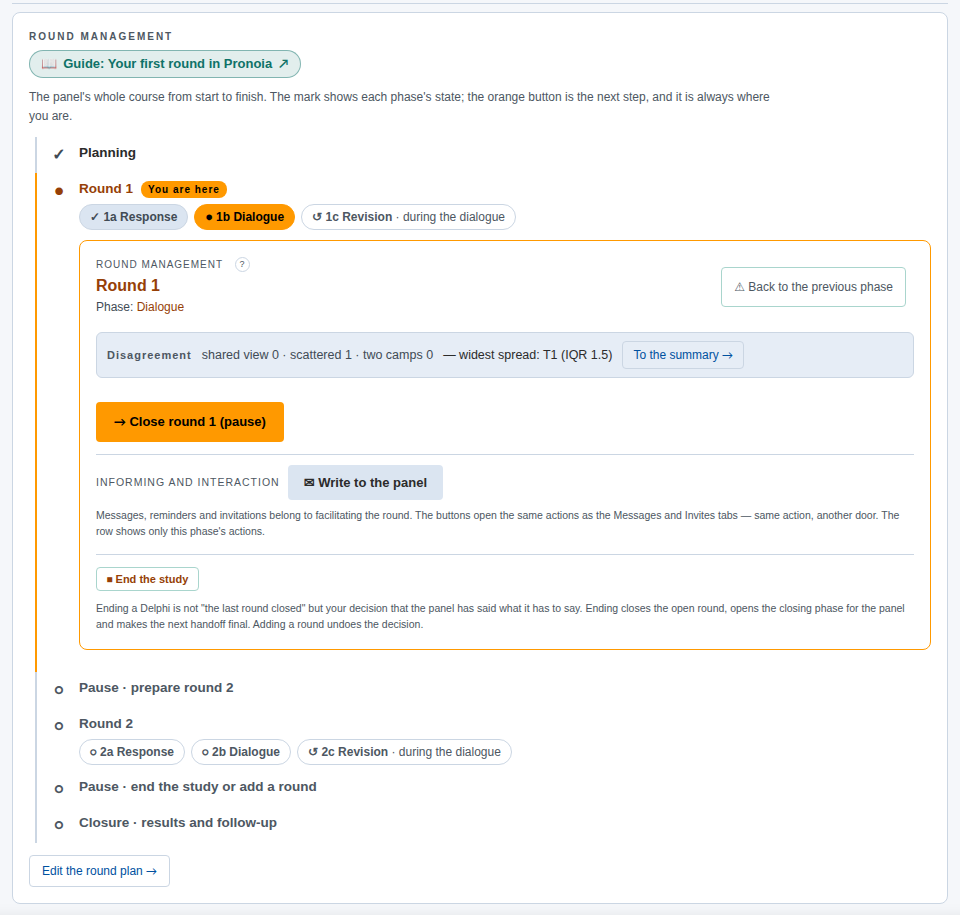The width and height of the screenshot is (960, 915).
Task: Click the Round 2 timeline heading
Action: [x=106, y=724]
